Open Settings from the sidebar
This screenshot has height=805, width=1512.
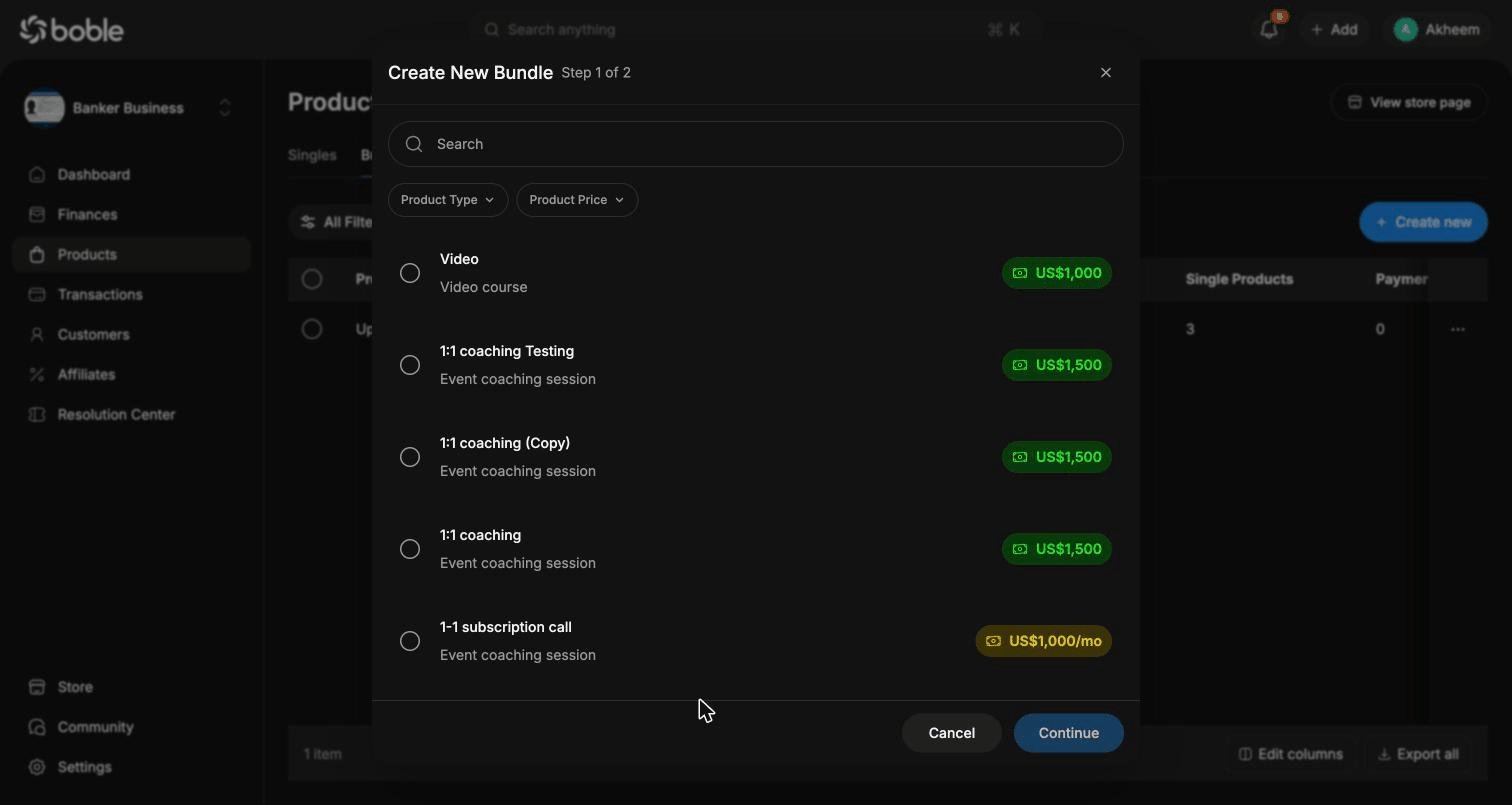(x=131, y=767)
